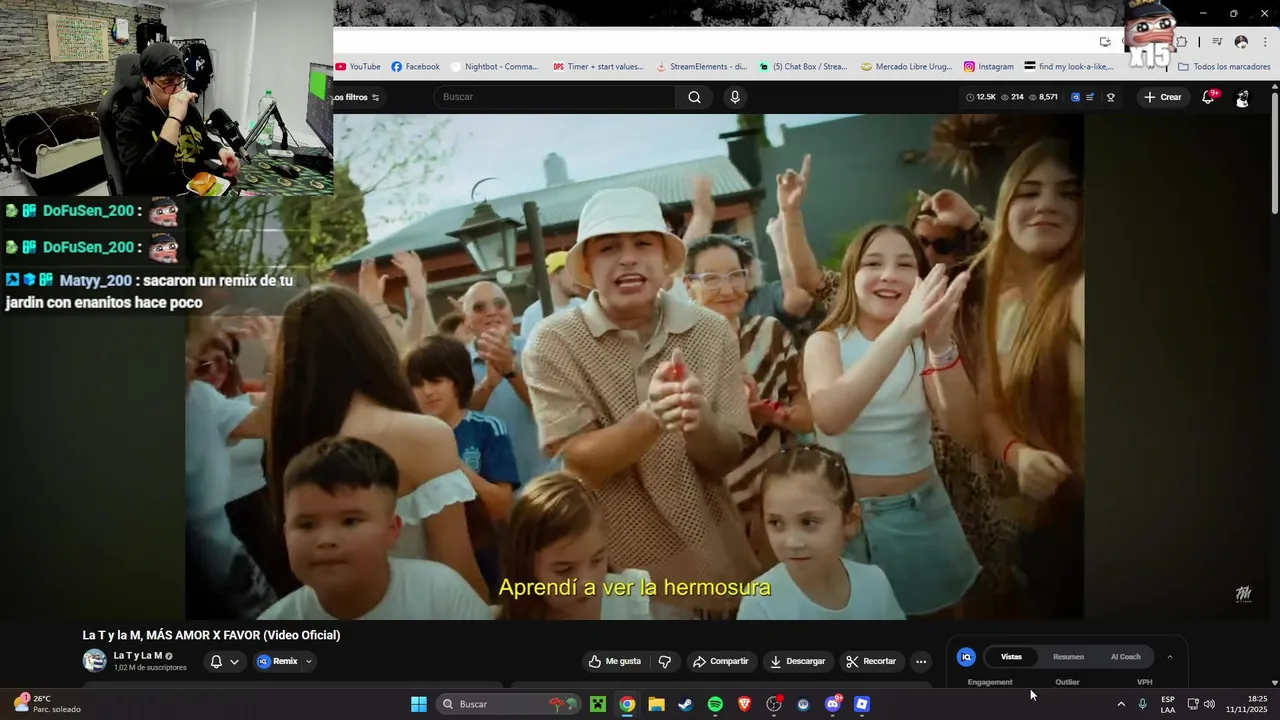The image size is (1280, 720).
Task: Open find my look-a-like bookmark
Action: point(1069,67)
